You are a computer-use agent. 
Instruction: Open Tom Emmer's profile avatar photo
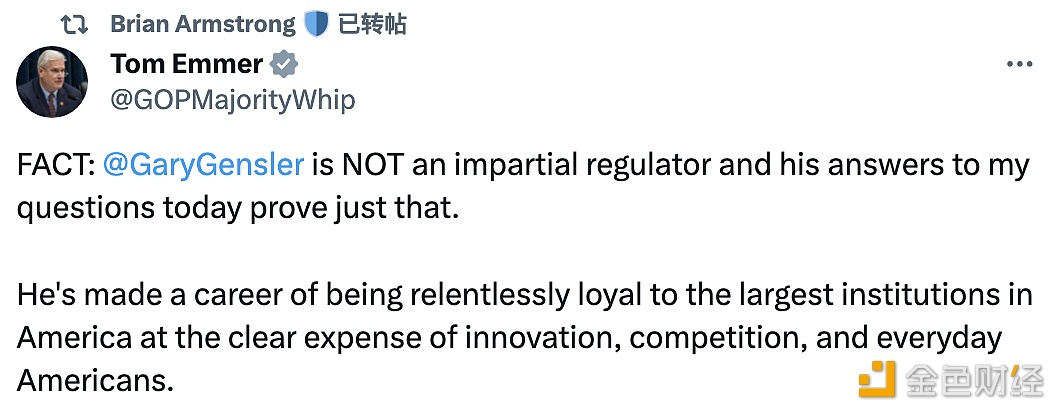coord(52,82)
